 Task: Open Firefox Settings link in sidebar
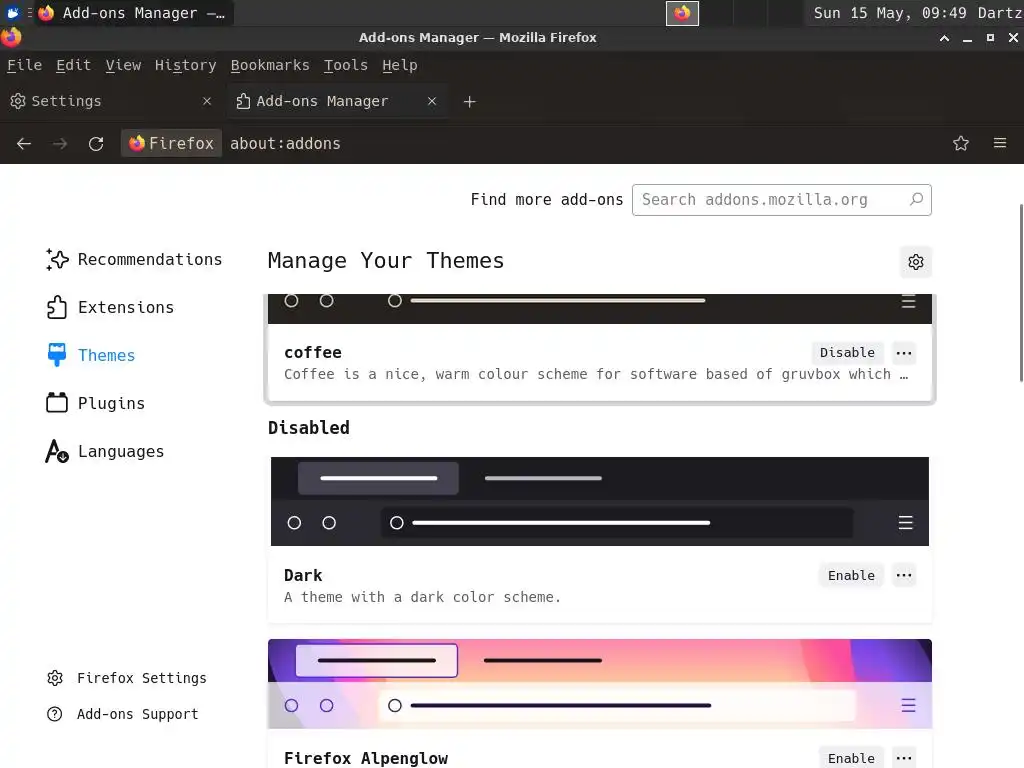click(127, 678)
